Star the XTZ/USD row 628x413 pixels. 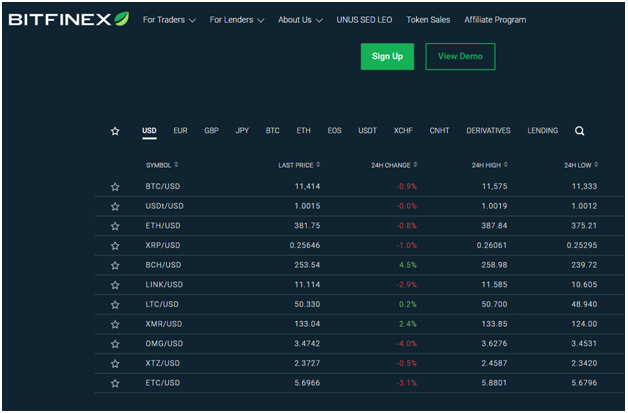115,363
